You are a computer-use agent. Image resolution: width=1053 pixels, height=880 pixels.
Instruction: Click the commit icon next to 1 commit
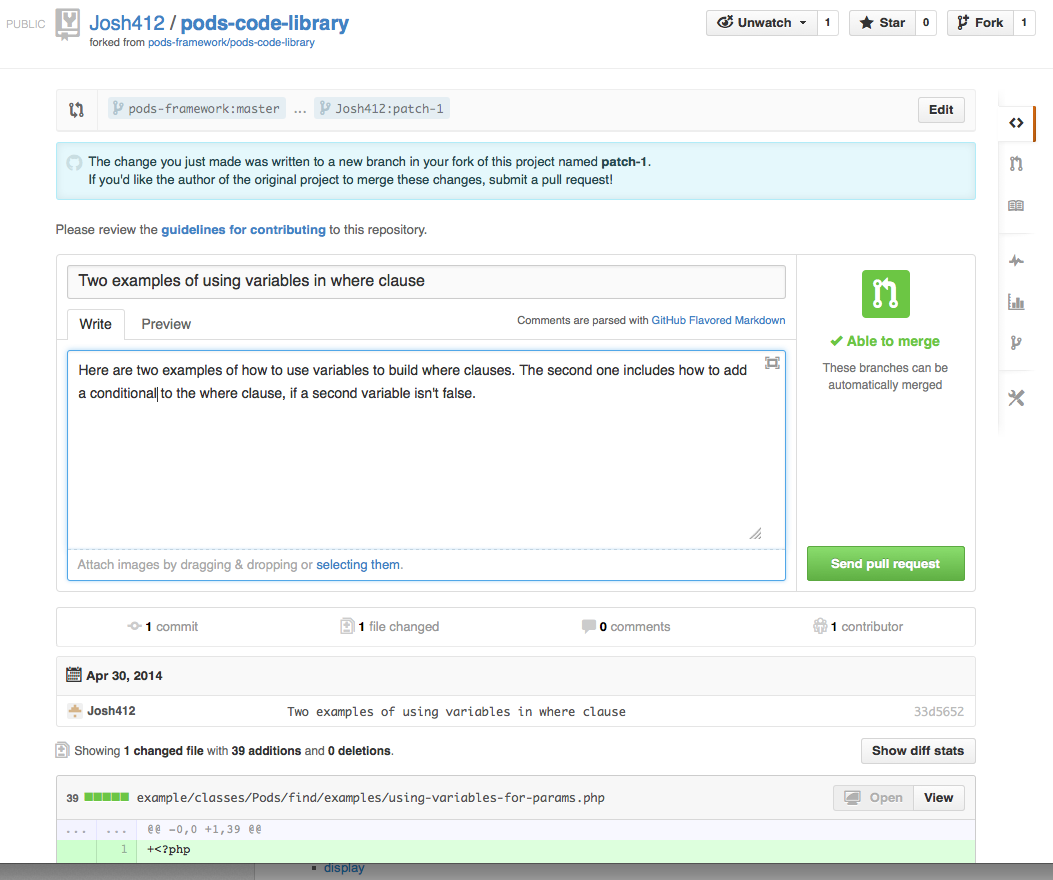[134, 626]
